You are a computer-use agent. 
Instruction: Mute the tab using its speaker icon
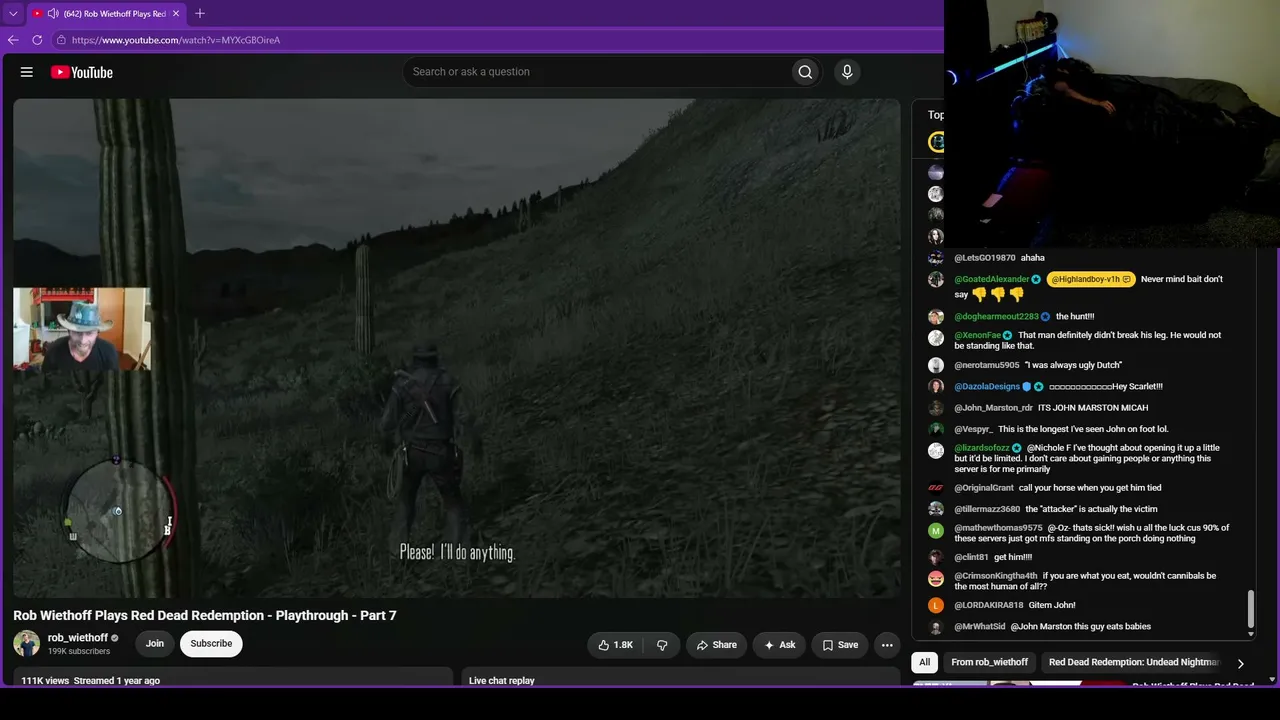pyautogui.click(x=52, y=14)
